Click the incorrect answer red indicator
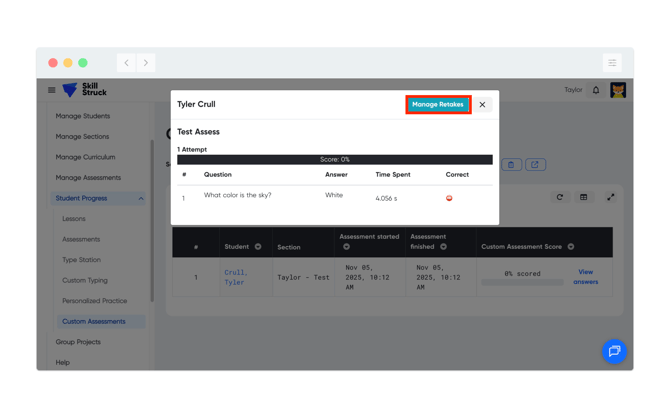The width and height of the screenshot is (670, 418). click(x=449, y=198)
